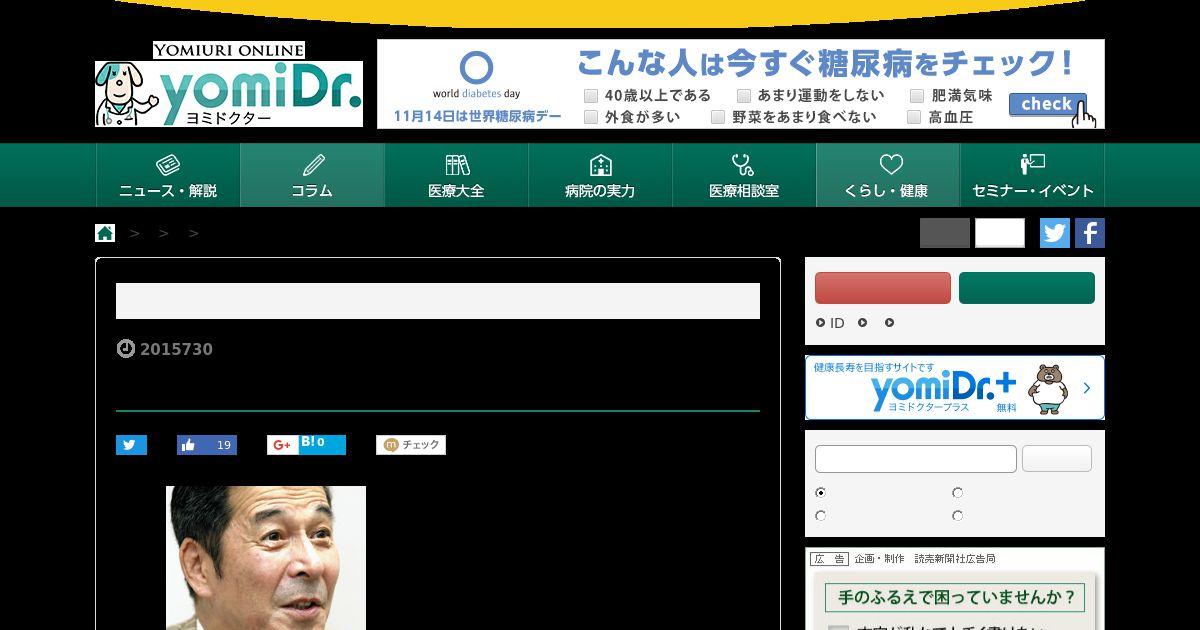Open the くらし・健康 menu
Image resolution: width=1200 pixels, height=630 pixels.
(888, 175)
